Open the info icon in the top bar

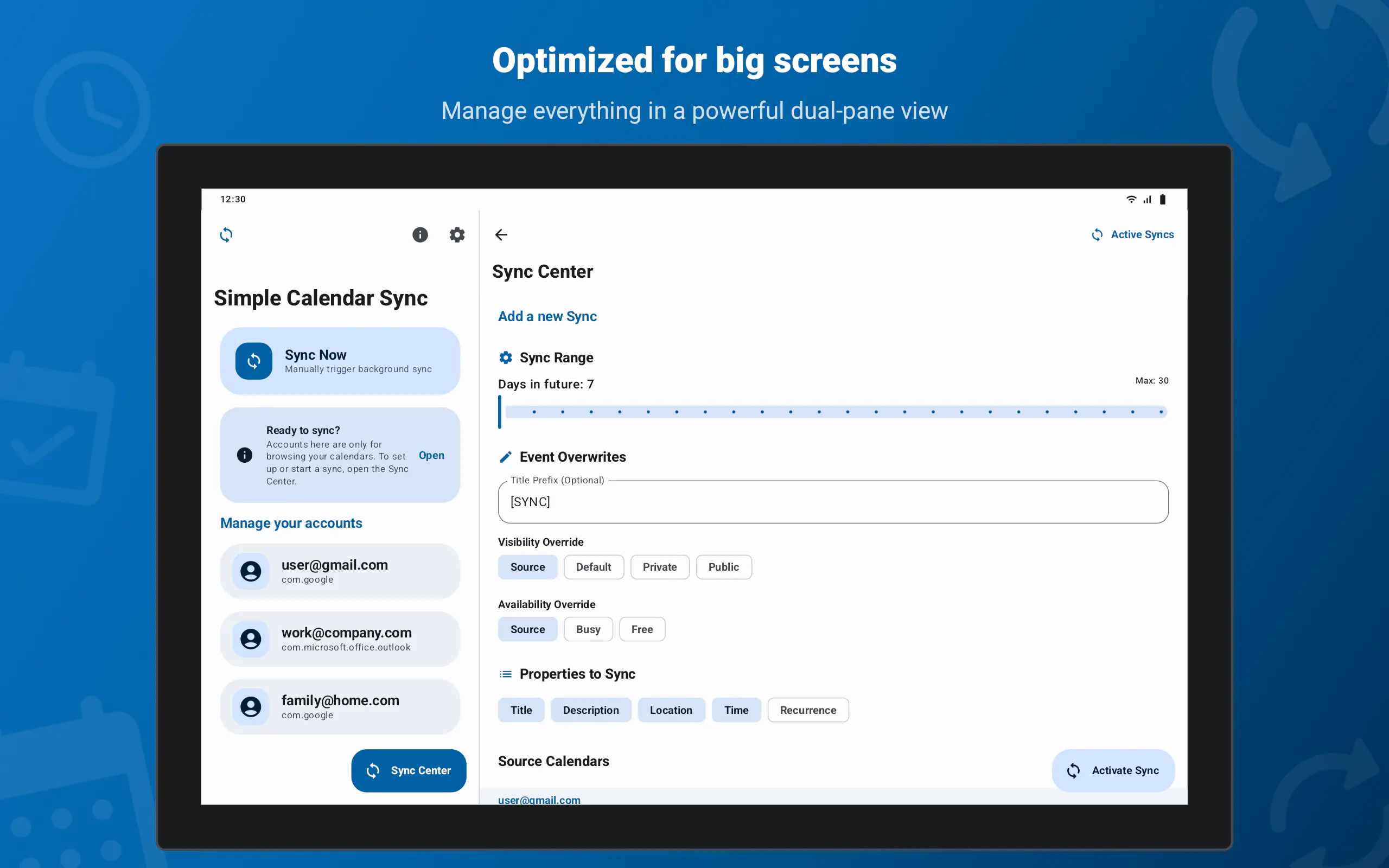click(420, 235)
